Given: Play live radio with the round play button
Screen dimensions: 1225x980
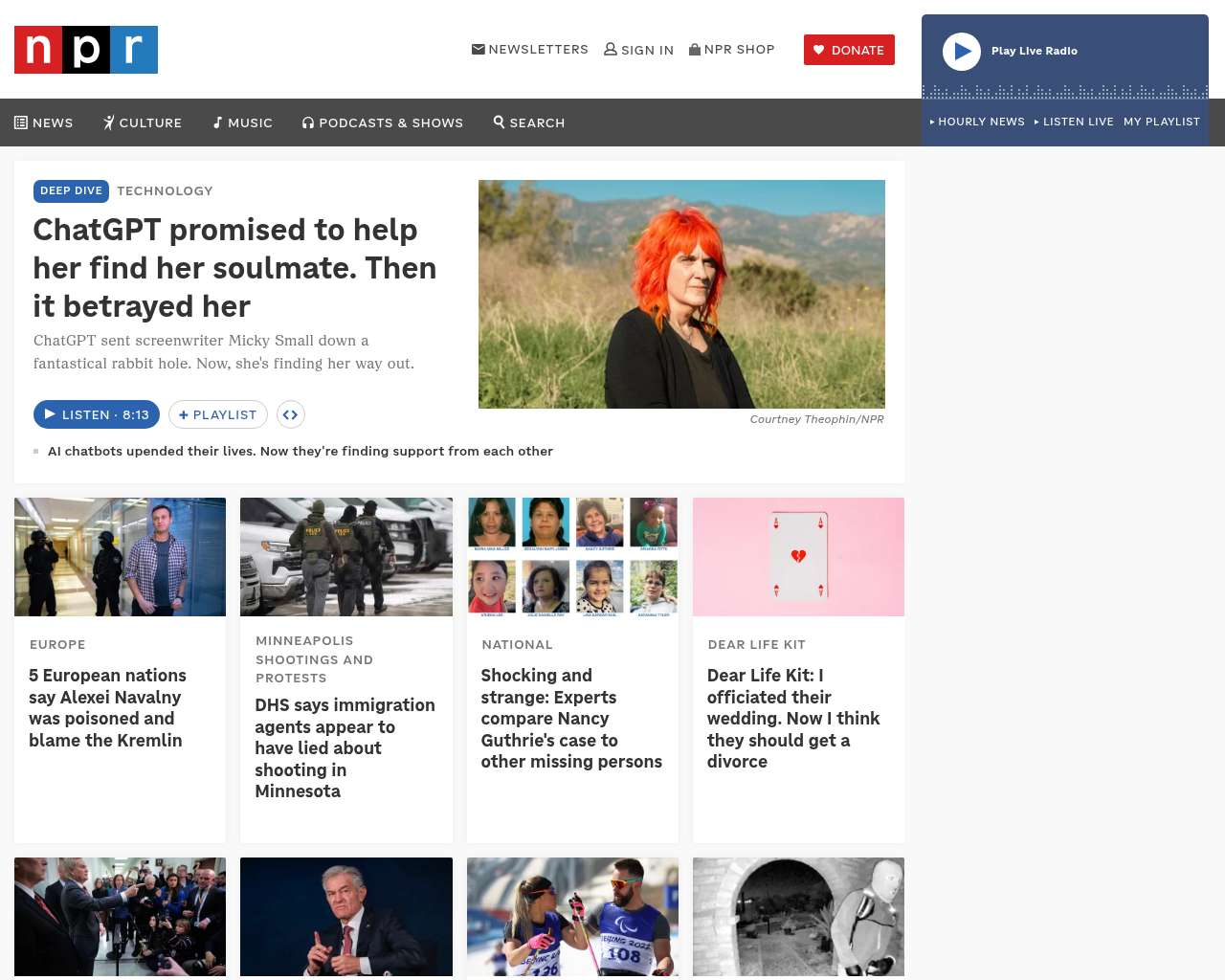Looking at the screenshot, I should click(x=962, y=52).
